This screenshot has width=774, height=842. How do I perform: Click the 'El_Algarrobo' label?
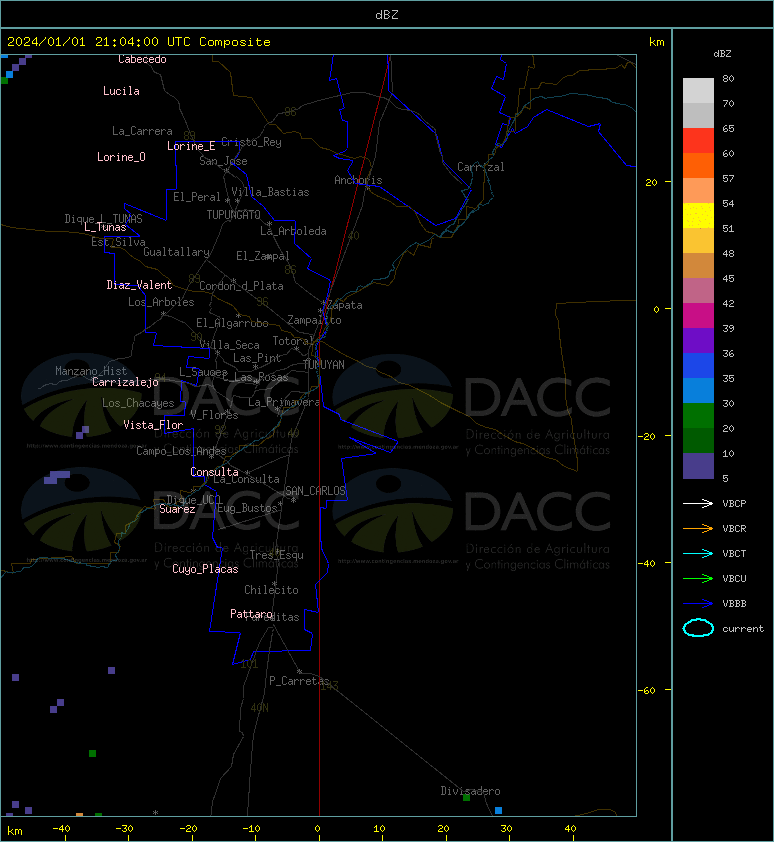(232, 323)
